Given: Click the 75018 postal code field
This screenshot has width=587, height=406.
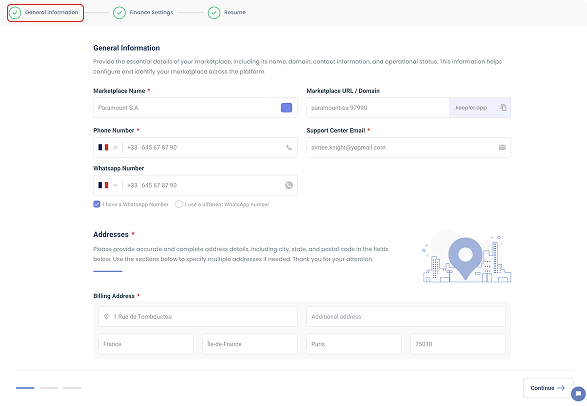Looking at the screenshot, I should (x=458, y=344).
